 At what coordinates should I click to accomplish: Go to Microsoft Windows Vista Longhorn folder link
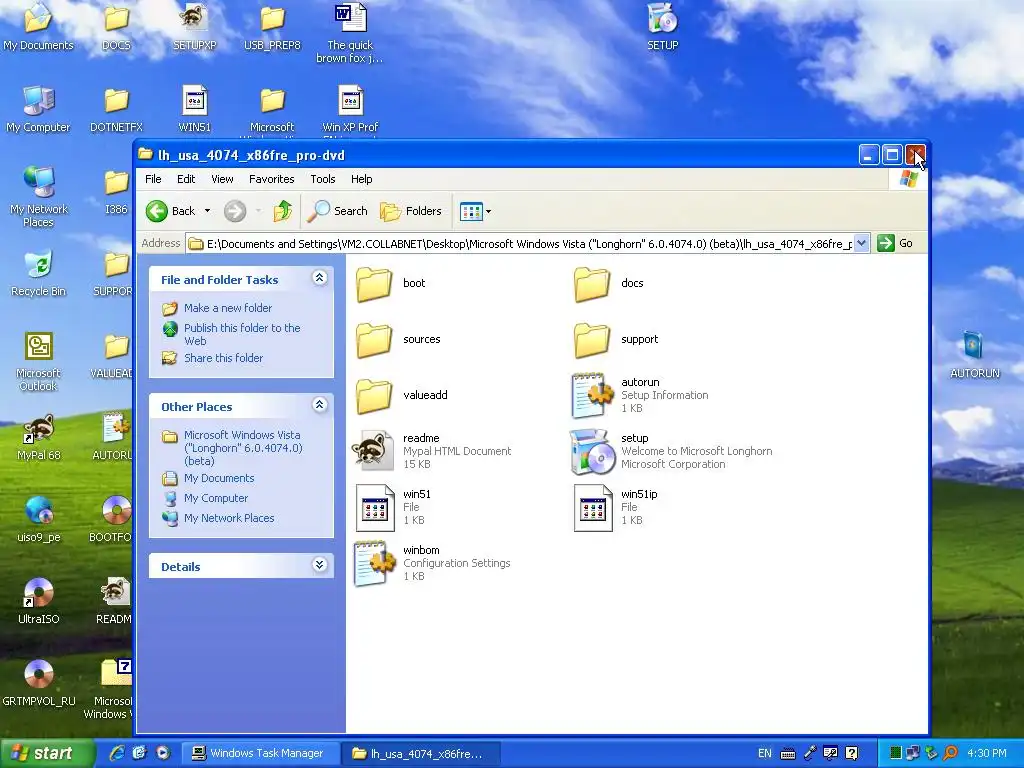[x=243, y=448]
